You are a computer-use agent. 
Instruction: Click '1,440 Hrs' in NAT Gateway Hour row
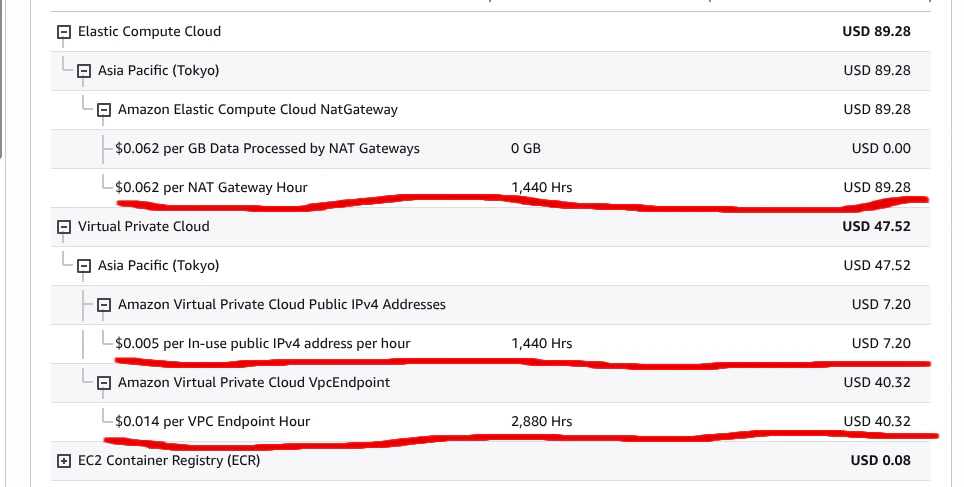coord(542,188)
